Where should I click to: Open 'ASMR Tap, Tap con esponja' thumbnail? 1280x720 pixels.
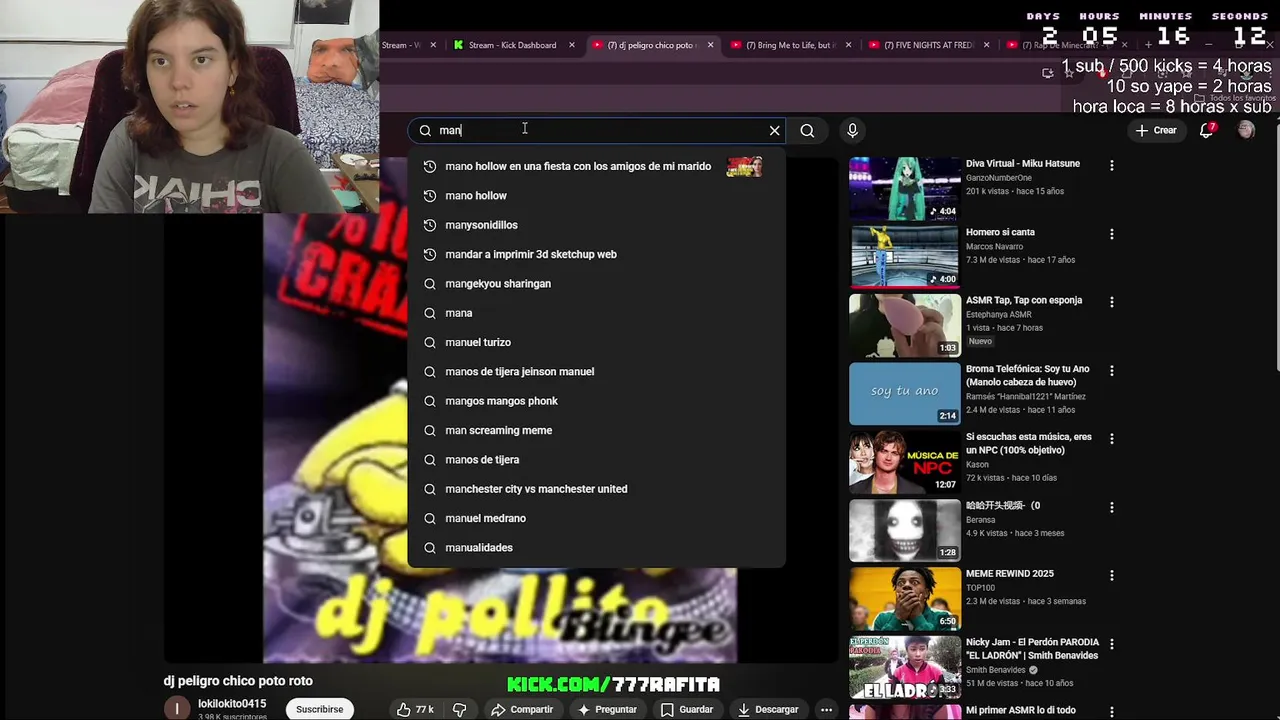pos(905,325)
